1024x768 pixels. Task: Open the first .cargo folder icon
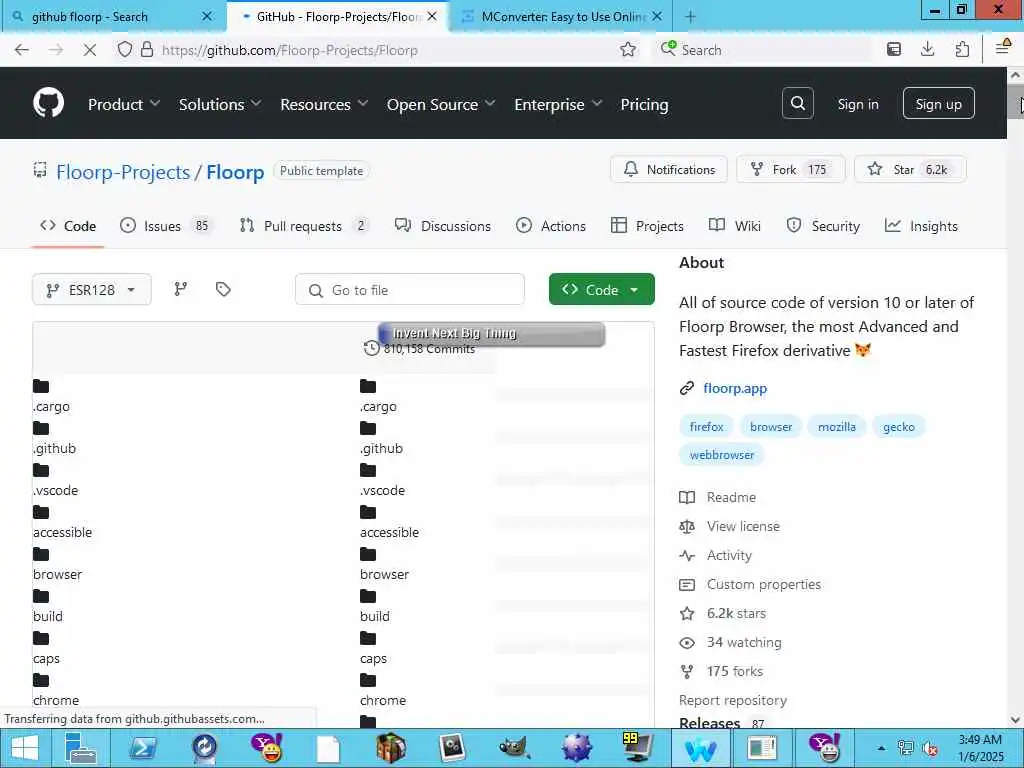point(41,387)
